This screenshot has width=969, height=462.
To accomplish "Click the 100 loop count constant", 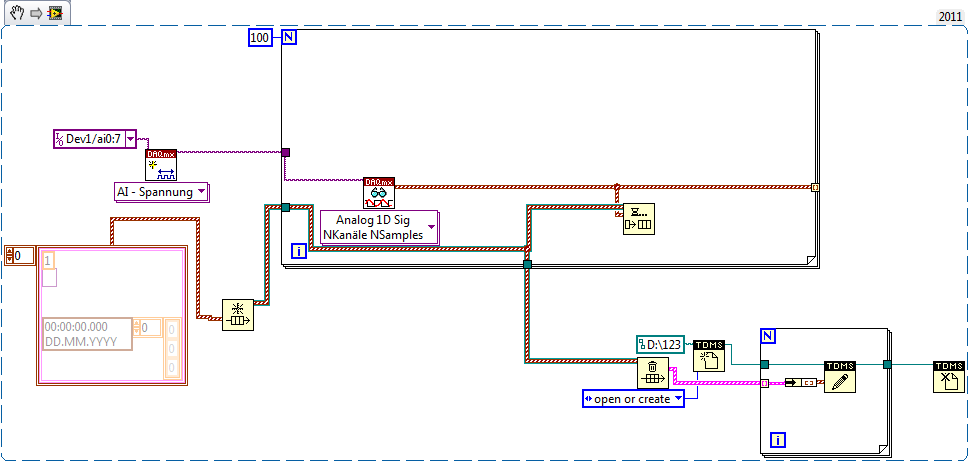I will (x=260, y=38).
